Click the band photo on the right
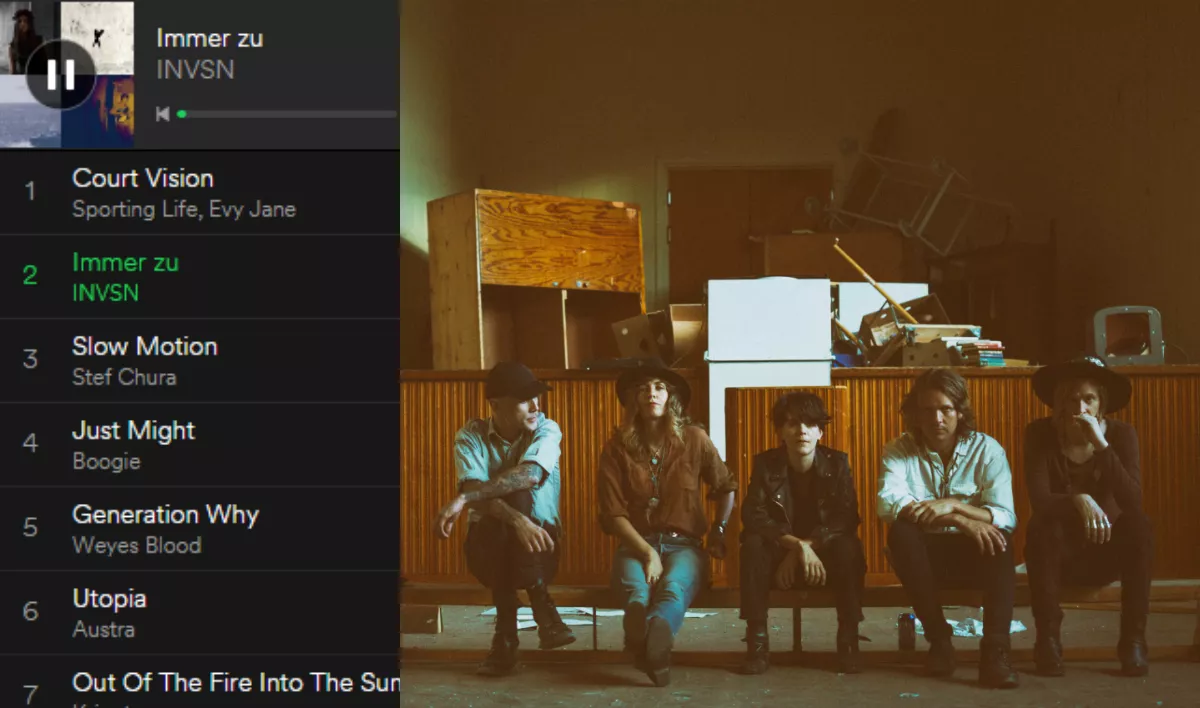The height and width of the screenshot is (708, 1200). (800, 354)
